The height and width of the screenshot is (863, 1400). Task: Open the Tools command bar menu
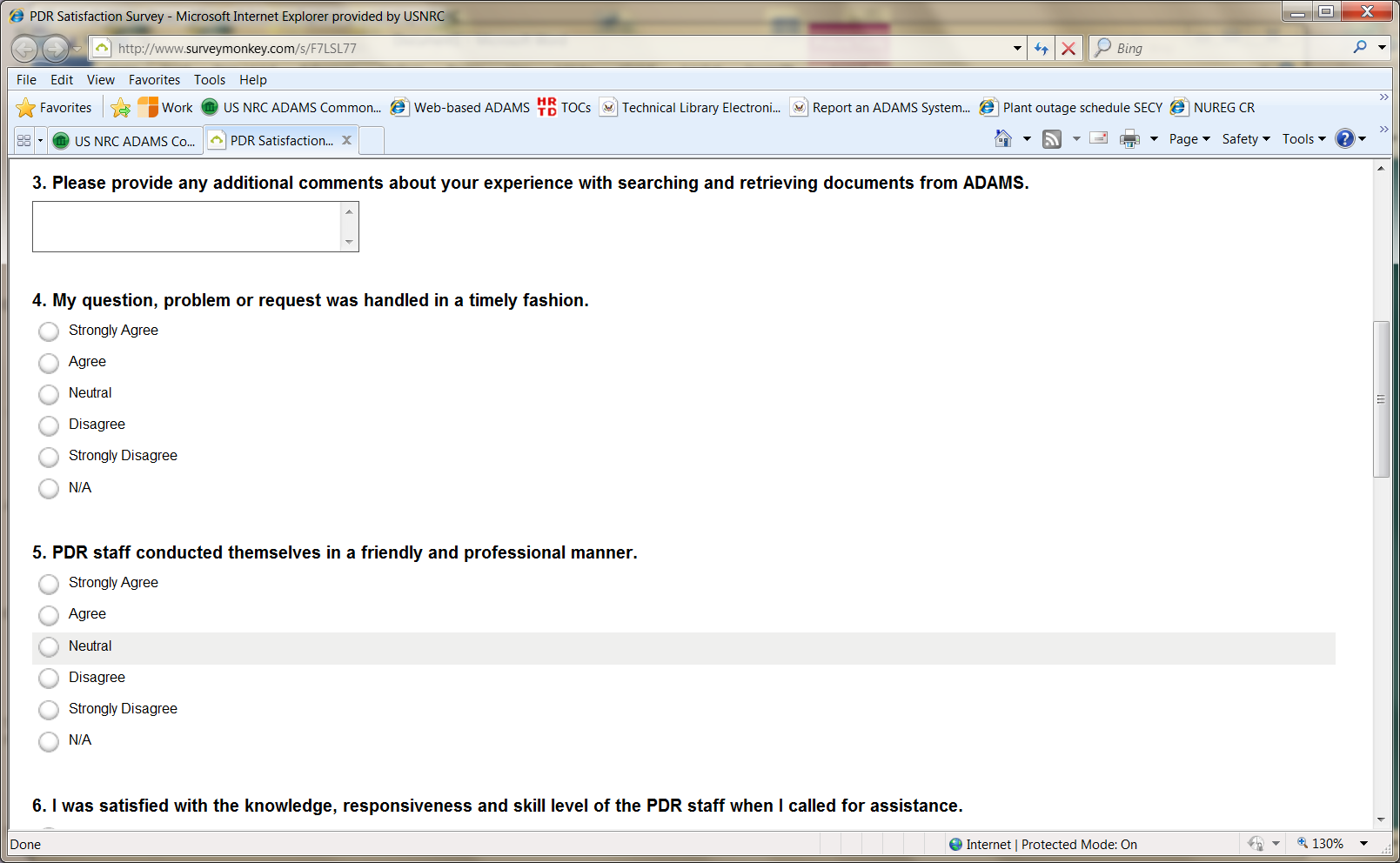[1303, 139]
